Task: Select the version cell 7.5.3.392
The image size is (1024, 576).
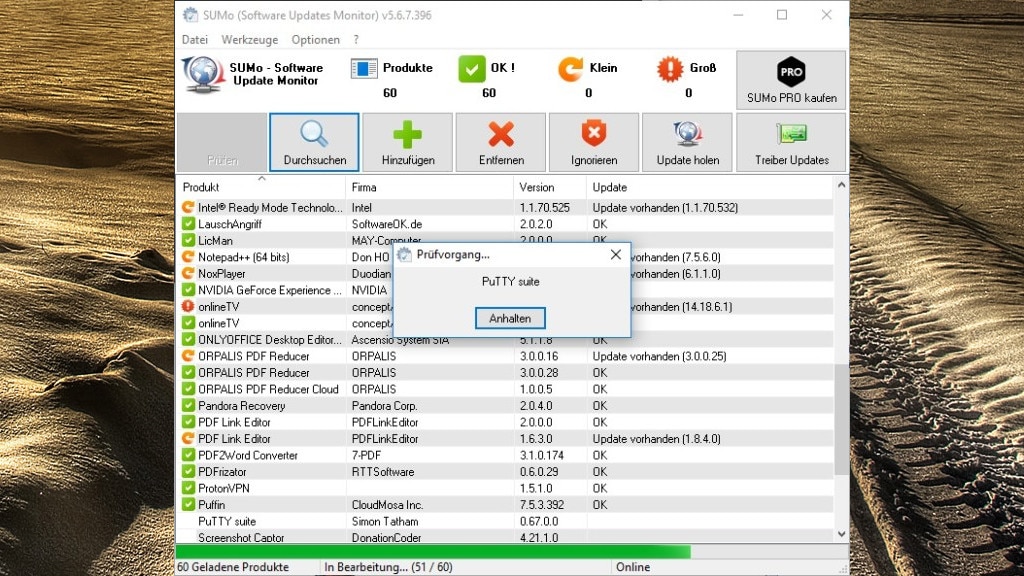Action: 542,505
